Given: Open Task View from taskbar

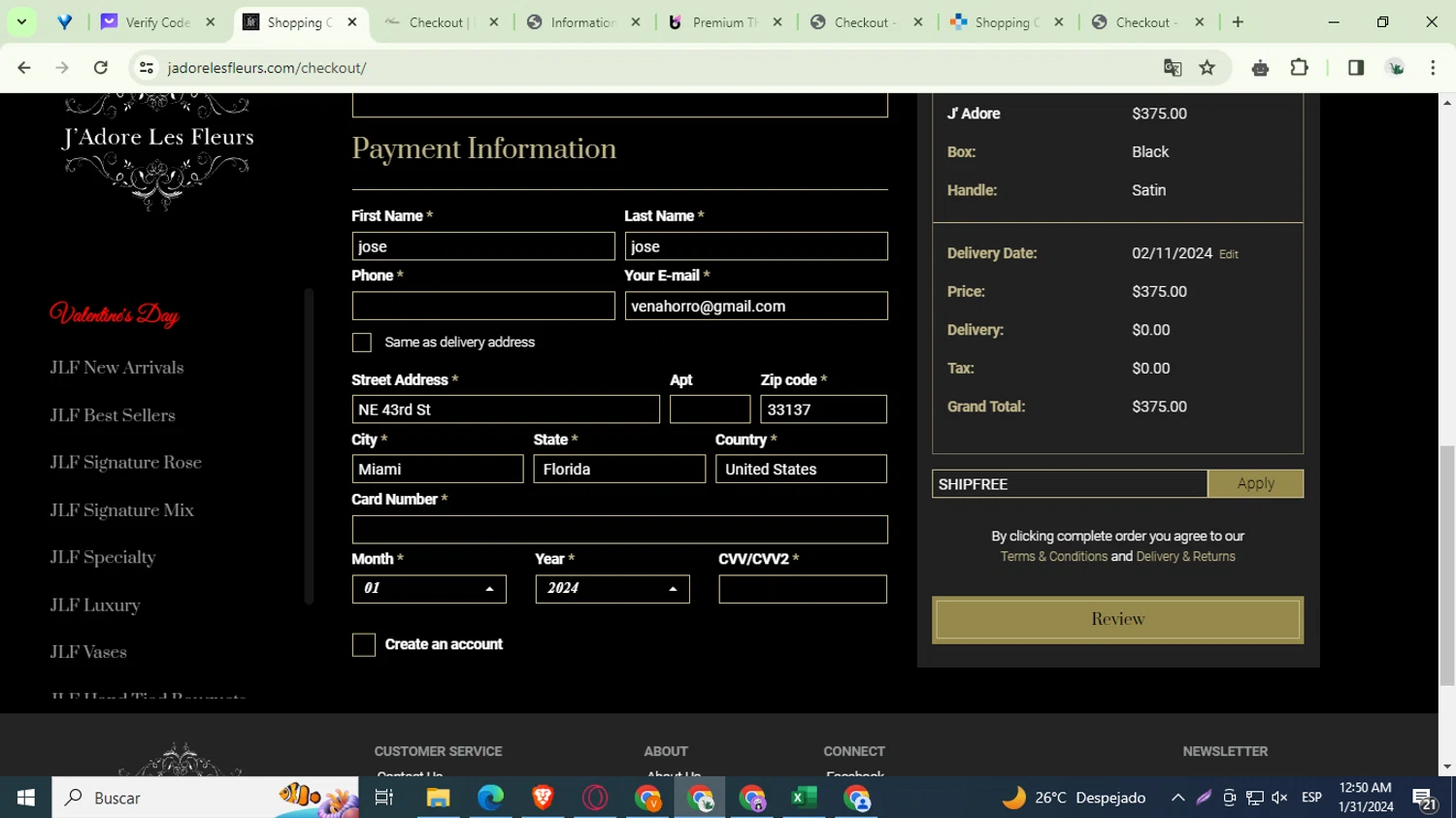Looking at the screenshot, I should (x=384, y=798).
